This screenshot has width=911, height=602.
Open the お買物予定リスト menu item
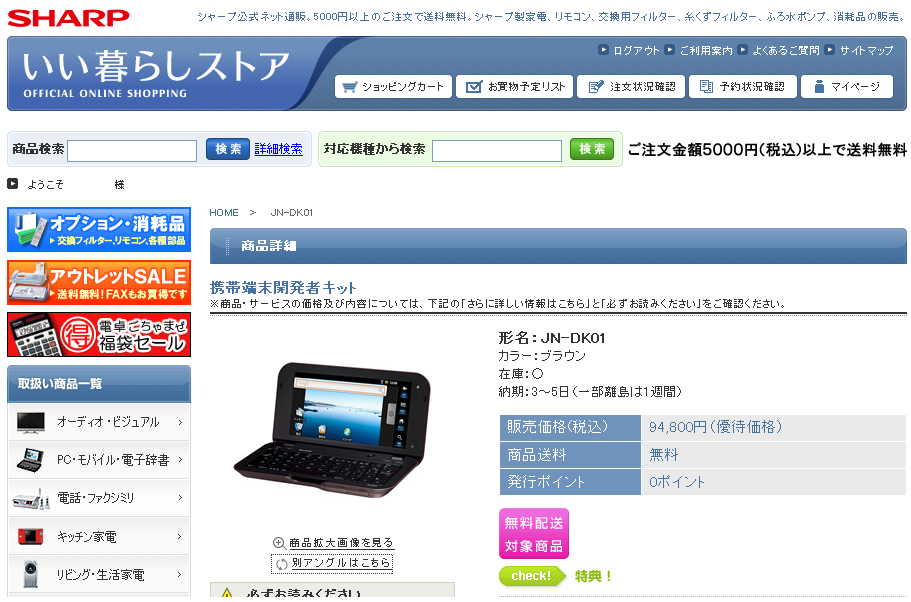pyautogui.click(x=515, y=87)
